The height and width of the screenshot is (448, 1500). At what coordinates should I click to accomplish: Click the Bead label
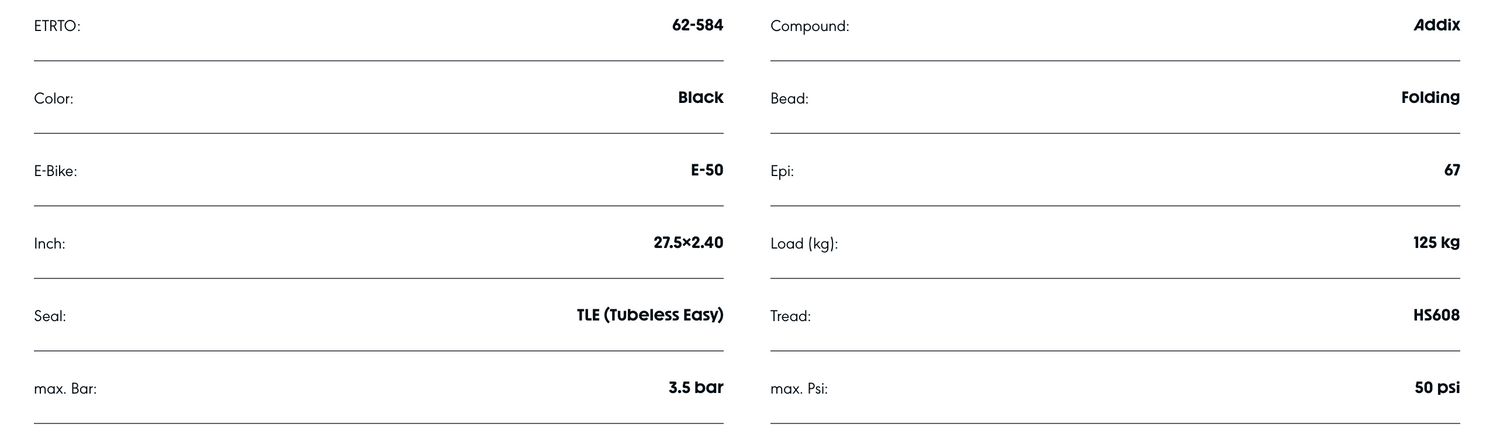click(x=789, y=99)
